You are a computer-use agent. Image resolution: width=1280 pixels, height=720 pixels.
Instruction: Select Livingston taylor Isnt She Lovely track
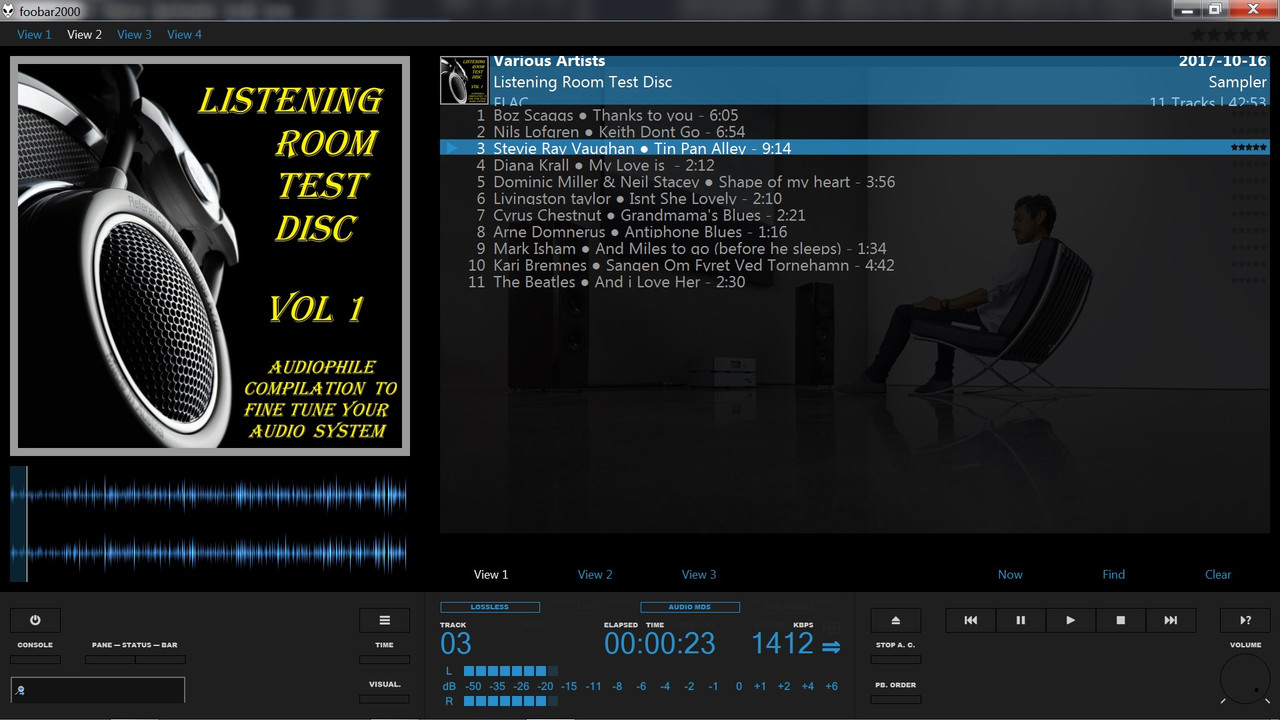pos(855,198)
